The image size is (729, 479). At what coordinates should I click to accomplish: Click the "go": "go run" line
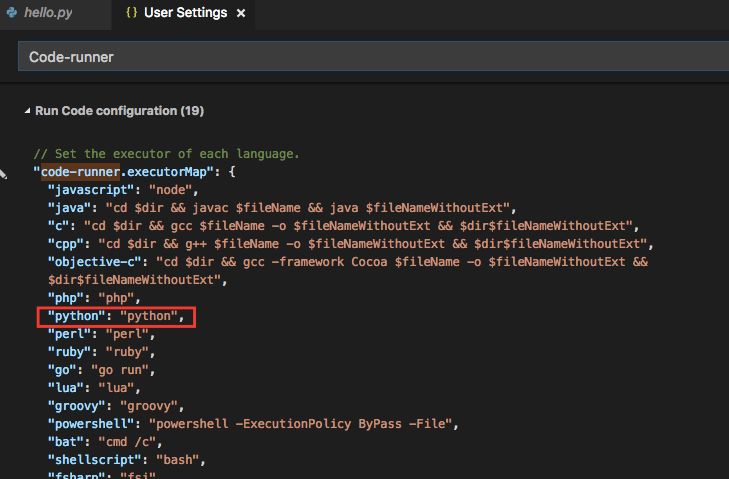101,370
